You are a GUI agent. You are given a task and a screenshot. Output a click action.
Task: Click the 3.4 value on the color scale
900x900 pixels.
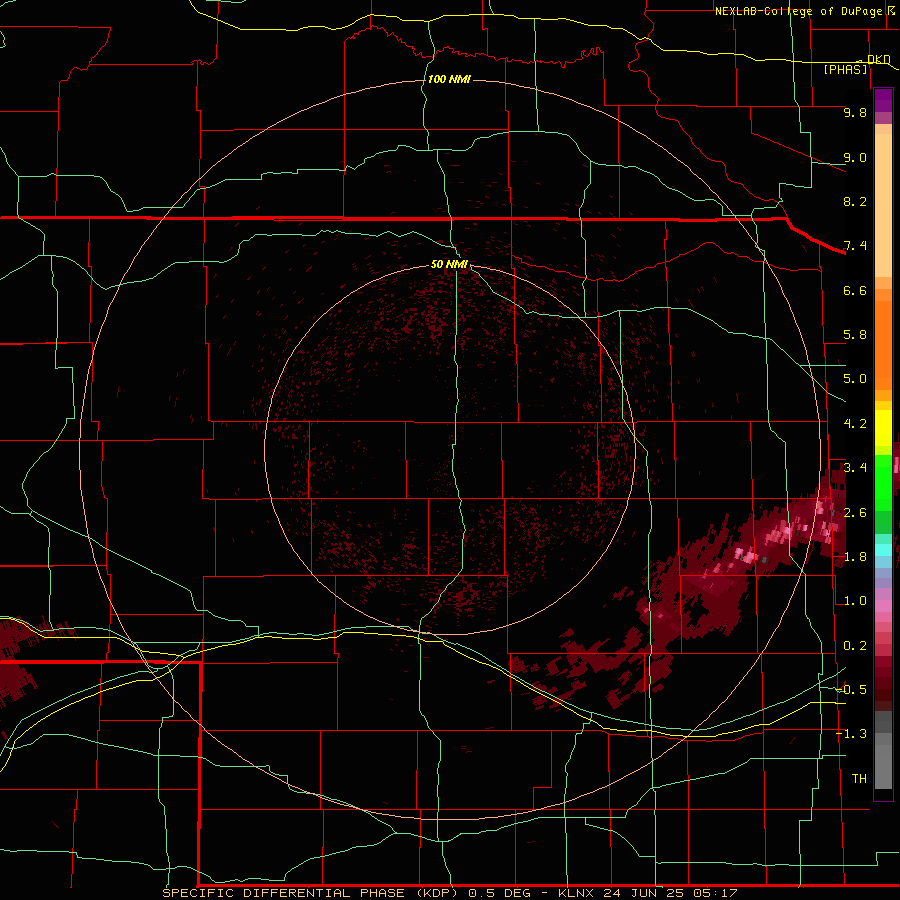pos(855,468)
